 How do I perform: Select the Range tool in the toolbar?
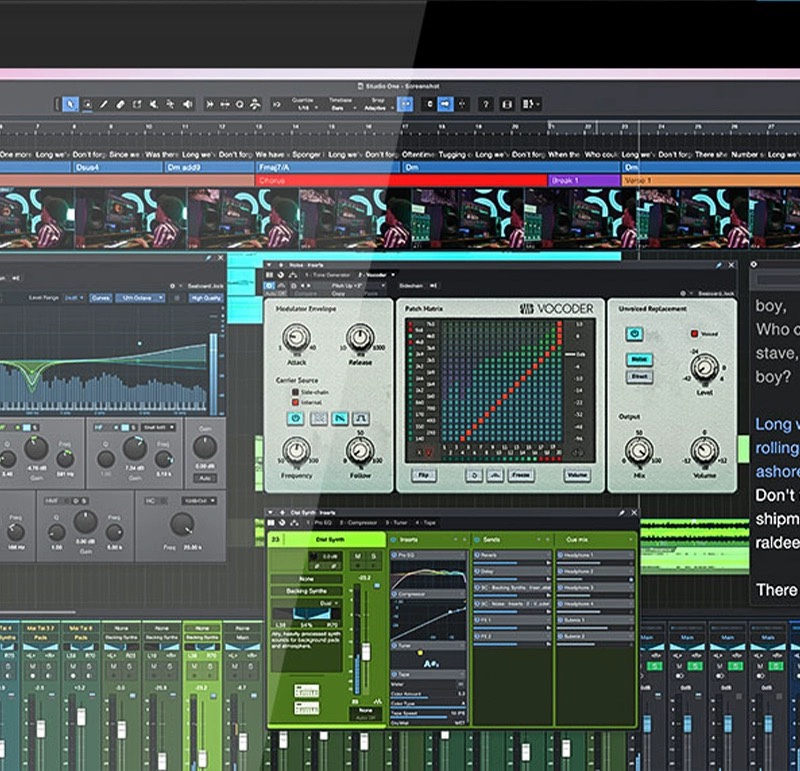87,104
